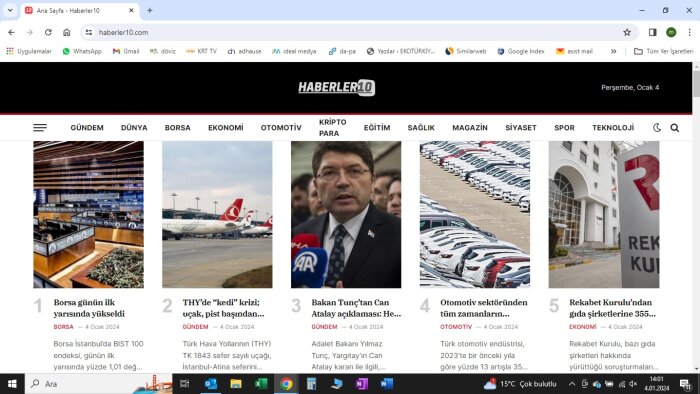Open Chrome profile avatar
Viewport: 700px width, 394px height.
coord(671,32)
